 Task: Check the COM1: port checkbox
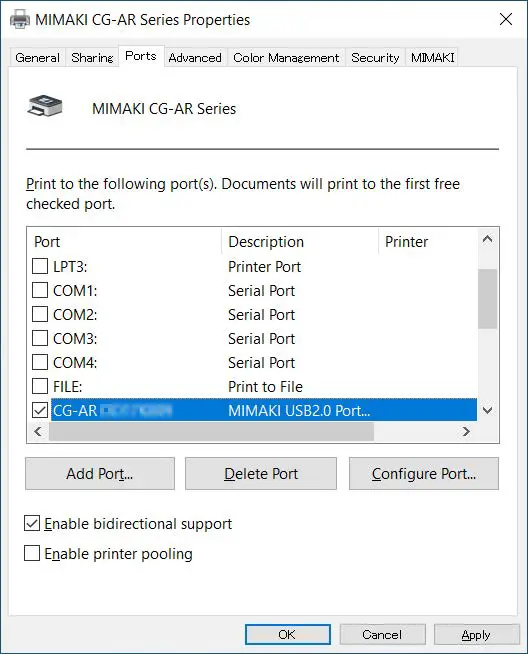coord(40,290)
